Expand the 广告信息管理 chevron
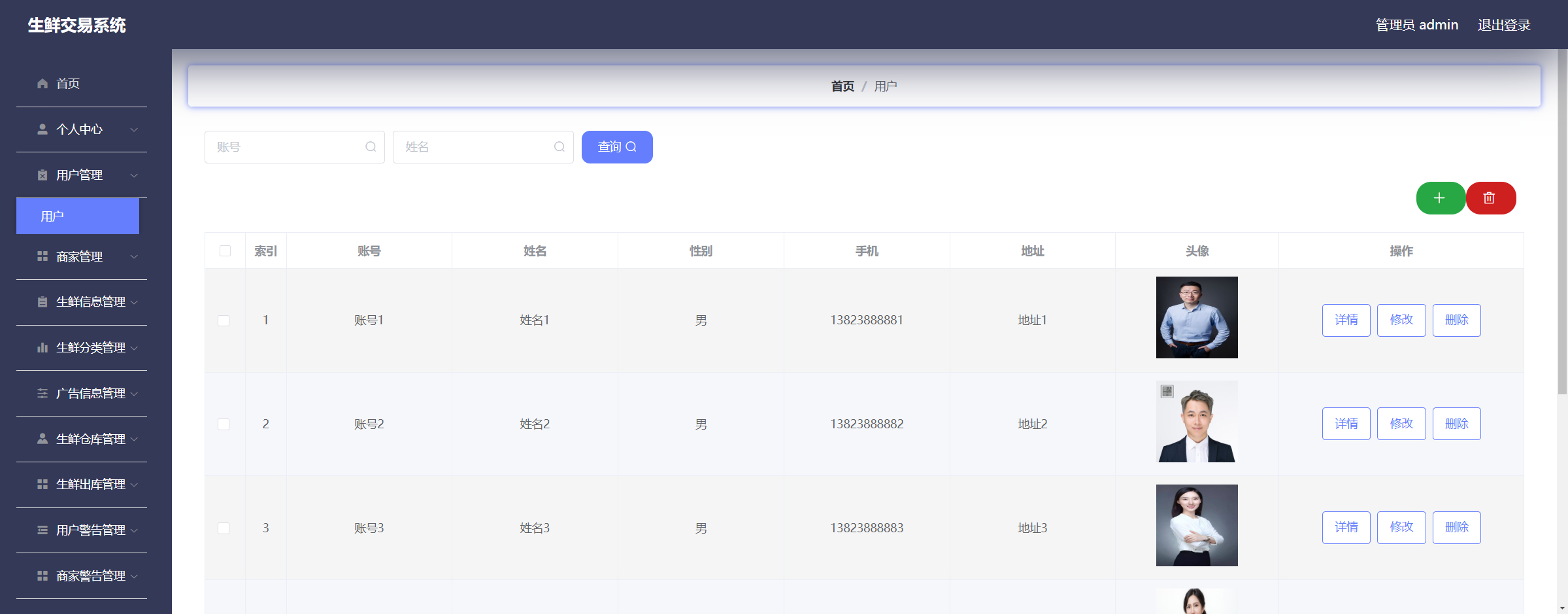The height and width of the screenshot is (614, 1568). (x=134, y=394)
